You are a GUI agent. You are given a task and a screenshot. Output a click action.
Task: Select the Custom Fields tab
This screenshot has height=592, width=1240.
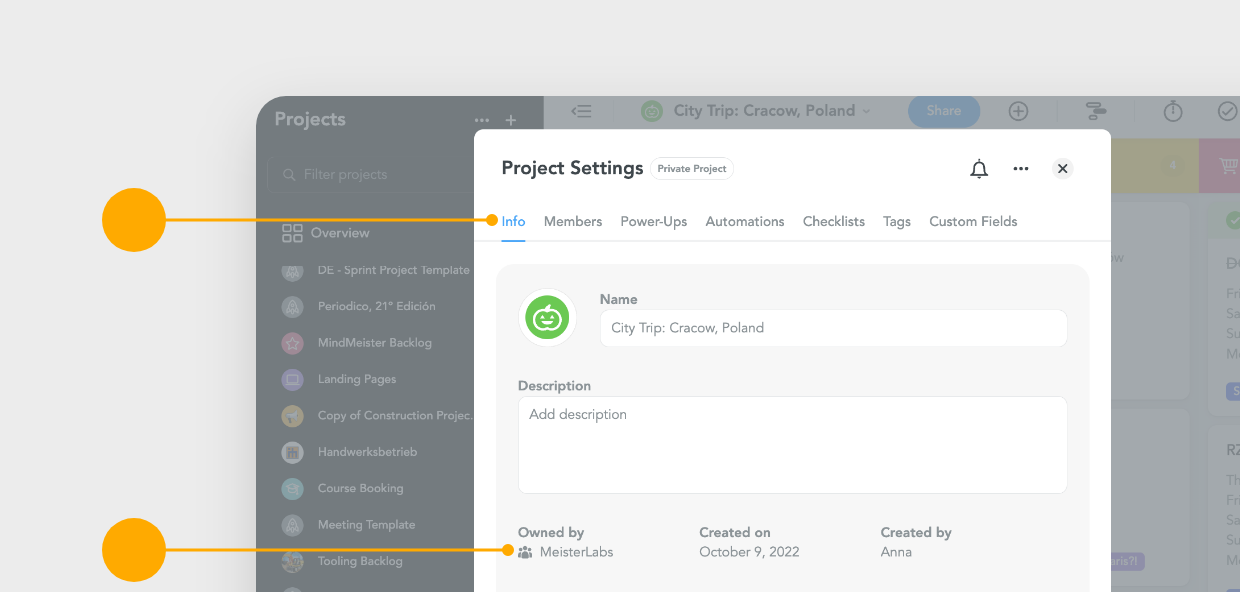click(973, 221)
